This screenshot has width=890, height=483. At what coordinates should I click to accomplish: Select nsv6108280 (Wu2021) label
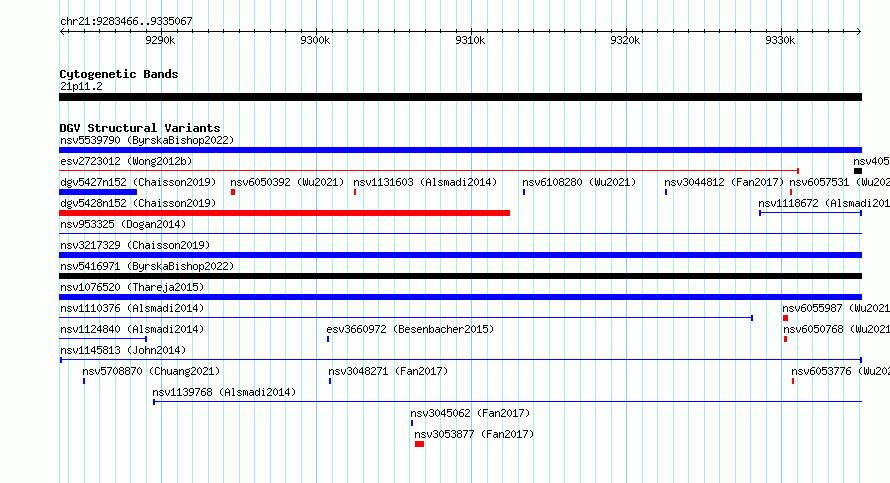(579, 182)
